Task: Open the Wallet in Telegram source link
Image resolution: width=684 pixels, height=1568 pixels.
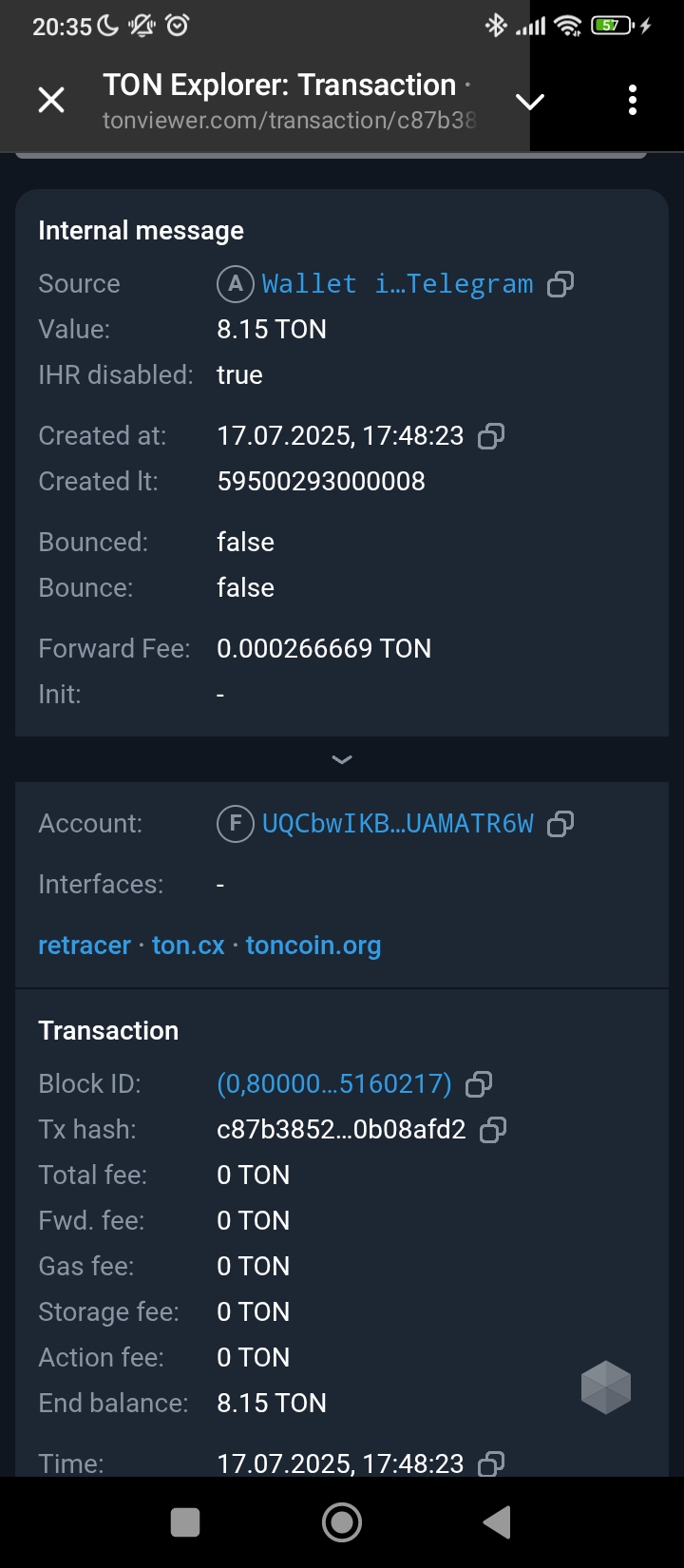Action: (397, 284)
